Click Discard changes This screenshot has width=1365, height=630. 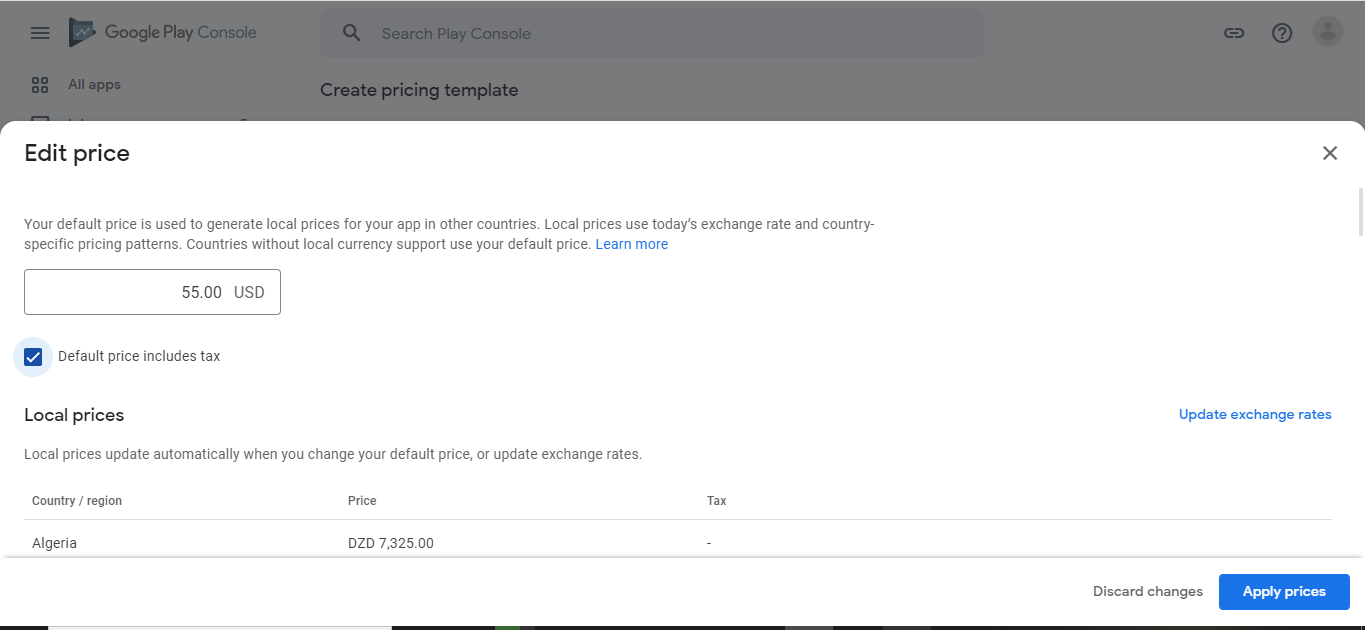point(1147,591)
